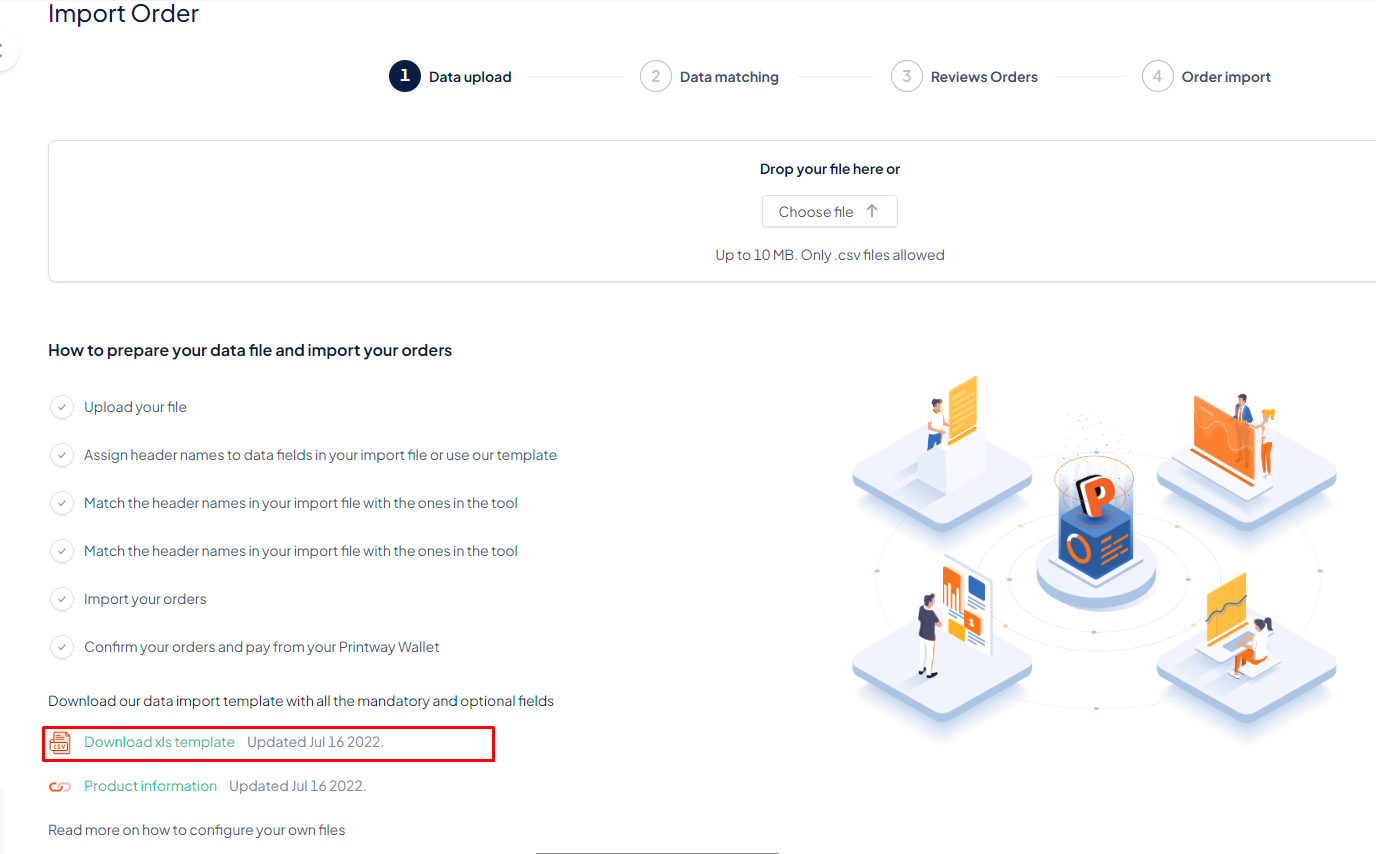Select the Data upload step label
Viewport: 1376px width, 854px height.
[470, 77]
